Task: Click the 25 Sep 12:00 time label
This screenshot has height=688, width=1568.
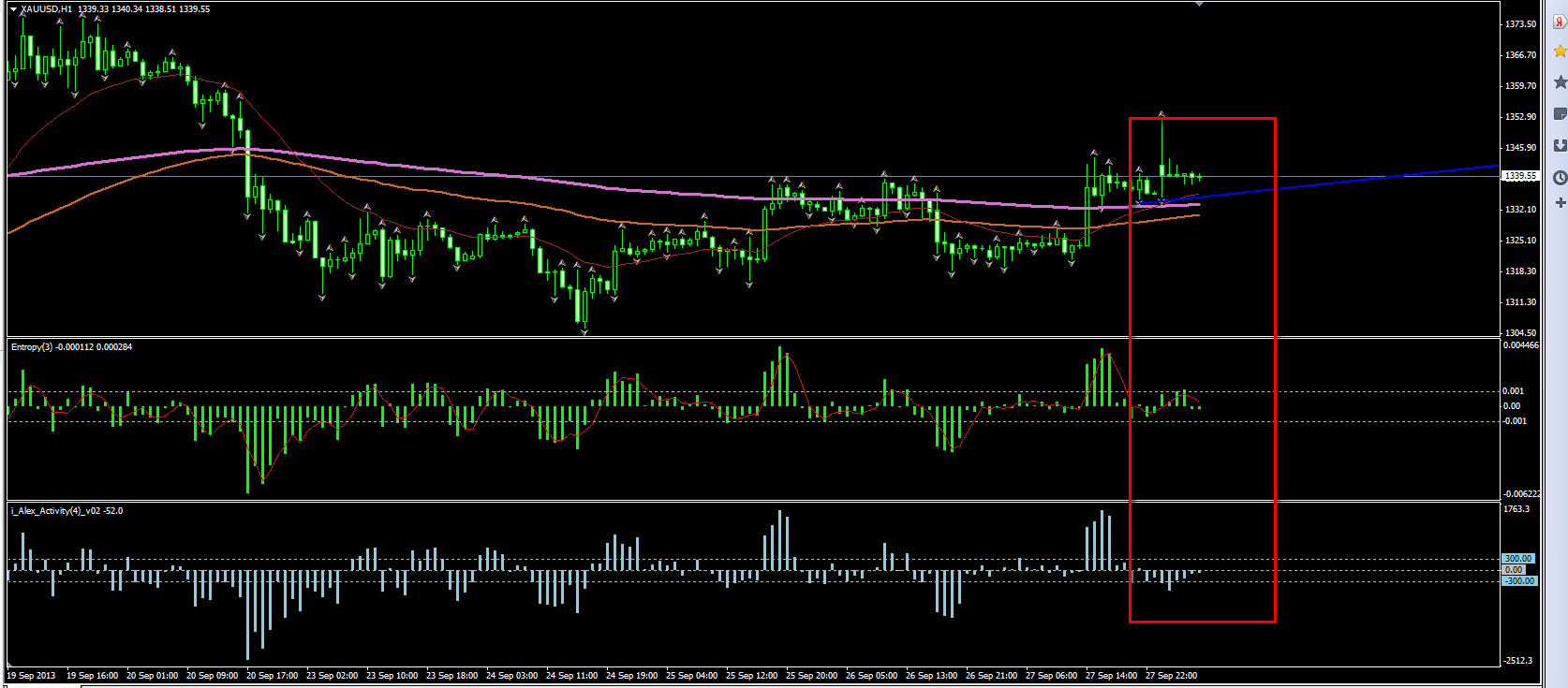Action: click(x=751, y=676)
